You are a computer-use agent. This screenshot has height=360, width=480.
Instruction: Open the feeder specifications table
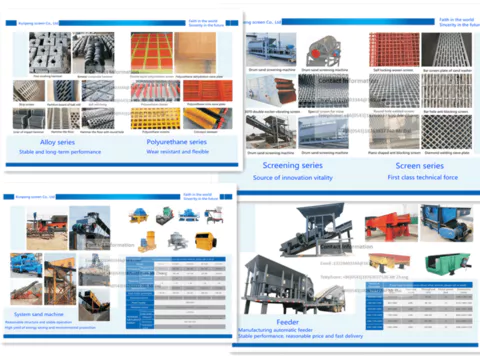tap(419, 306)
